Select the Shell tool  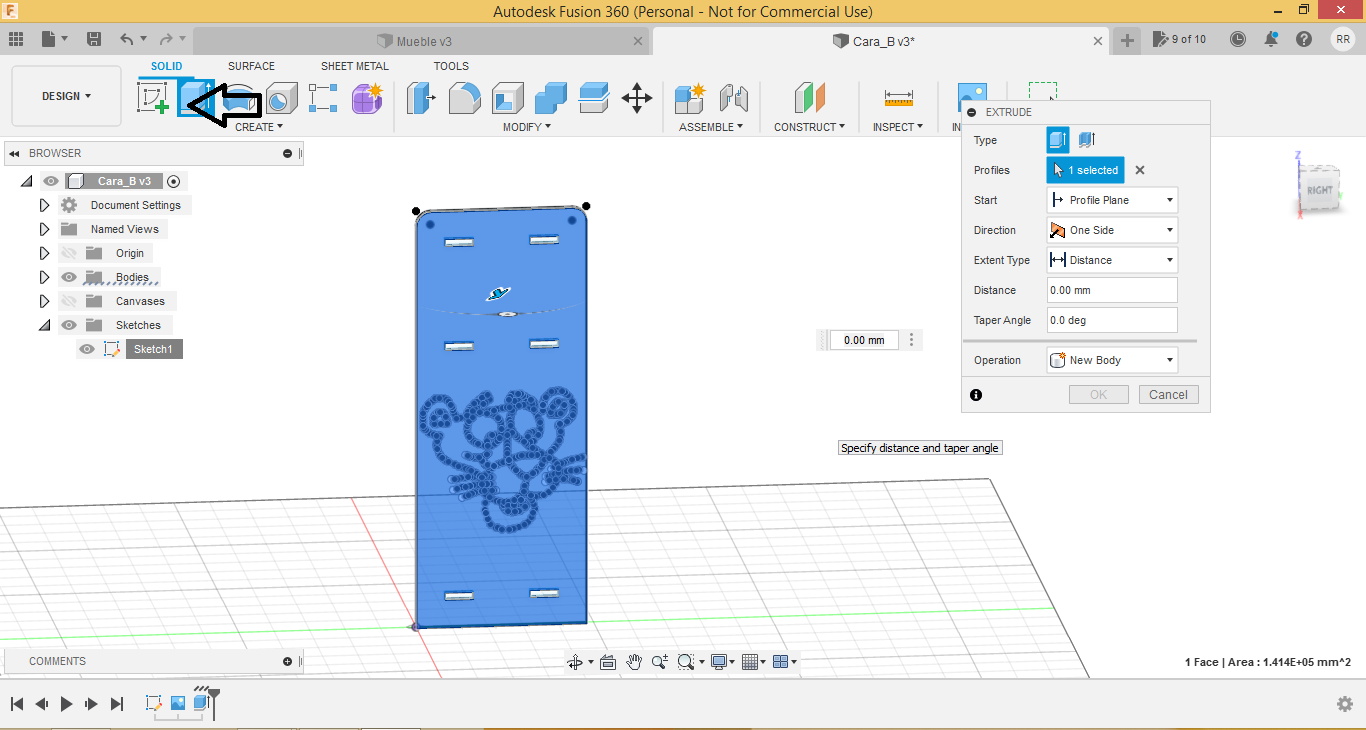click(508, 98)
